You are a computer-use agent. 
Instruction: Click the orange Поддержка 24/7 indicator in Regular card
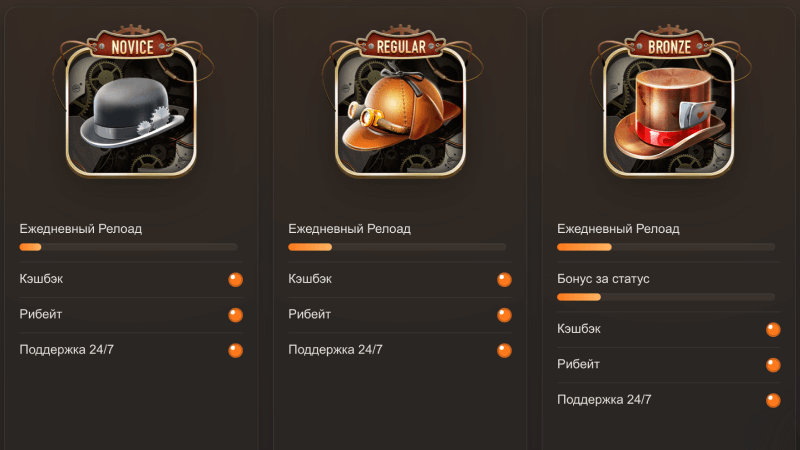pos(504,351)
